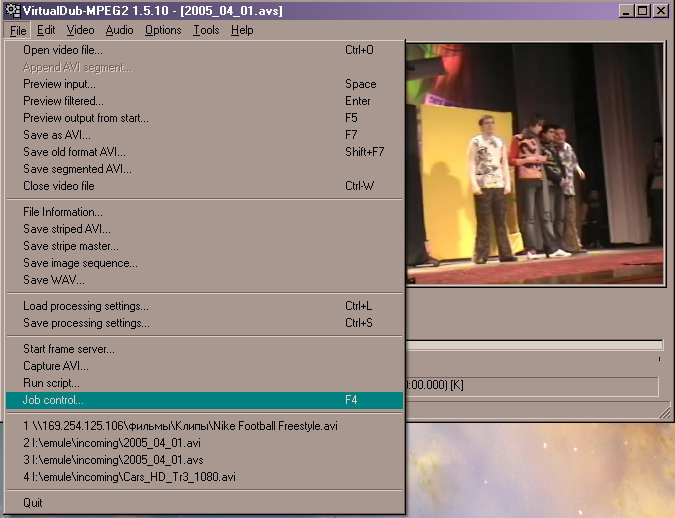Click Job control menu item

click(x=54, y=400)
